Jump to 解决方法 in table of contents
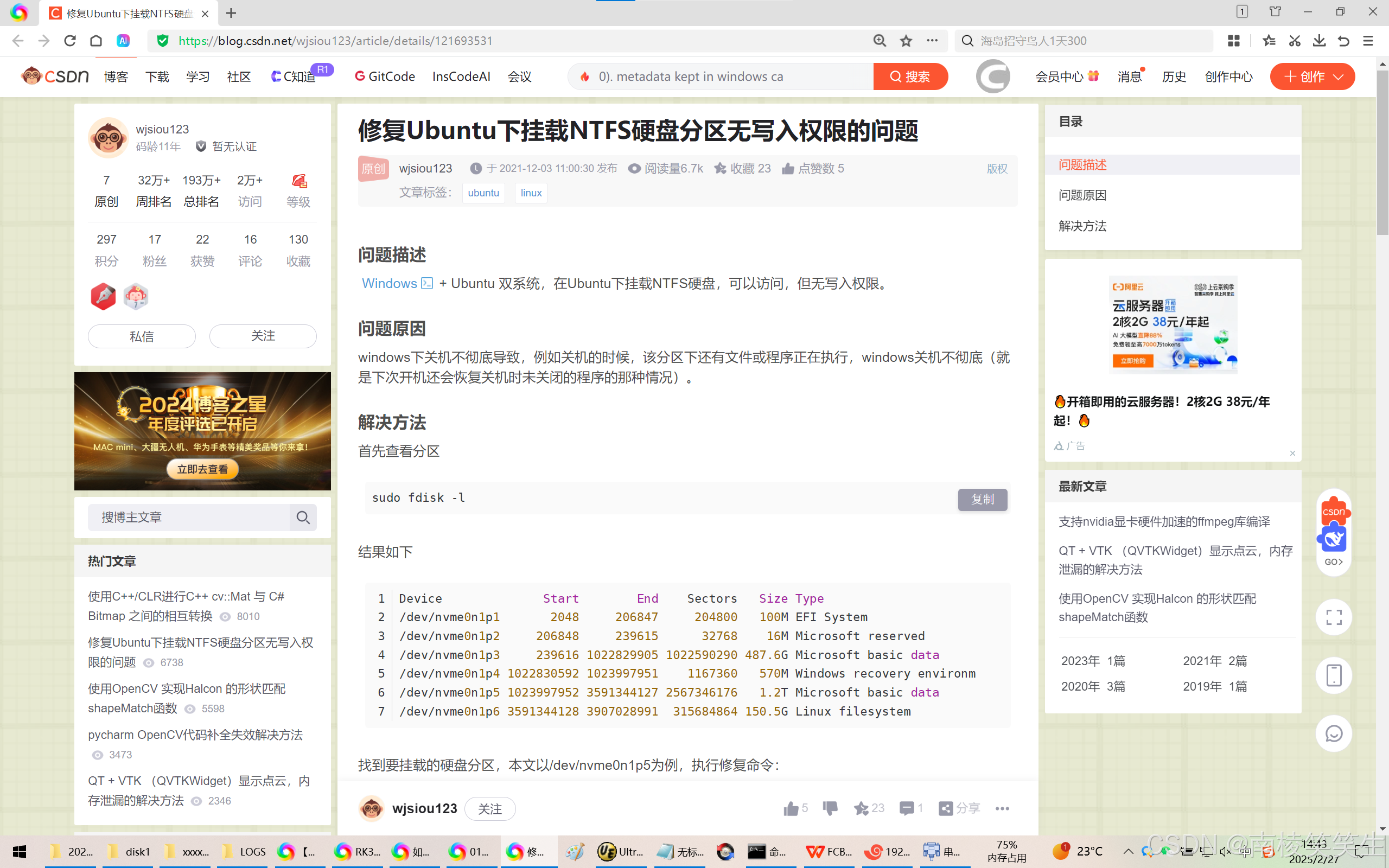1389x868 pixels. [x=1082, y=226]
